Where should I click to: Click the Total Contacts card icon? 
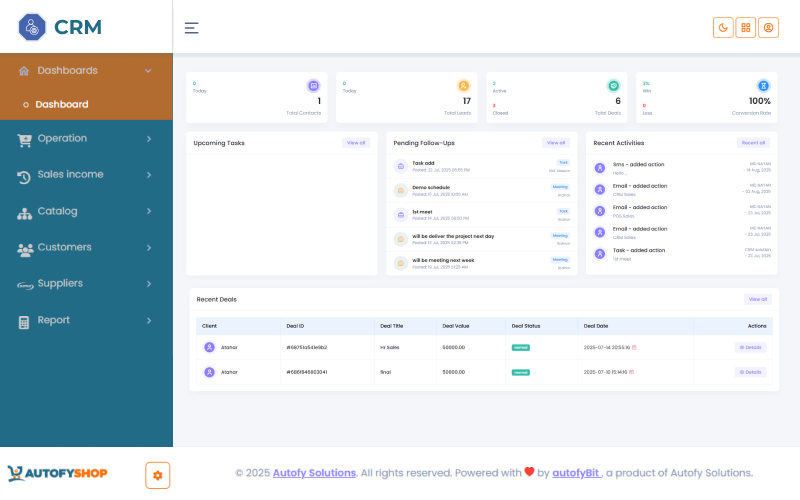[x=313, y=86]
